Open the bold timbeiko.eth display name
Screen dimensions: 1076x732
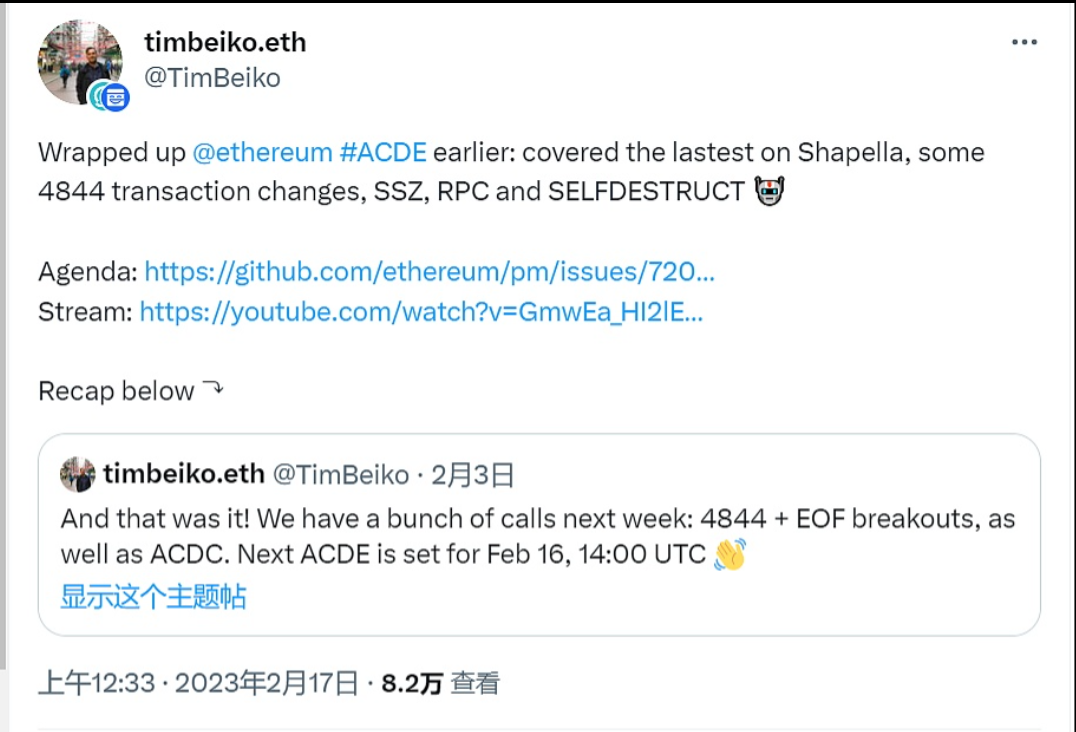(x=225, y=42)
